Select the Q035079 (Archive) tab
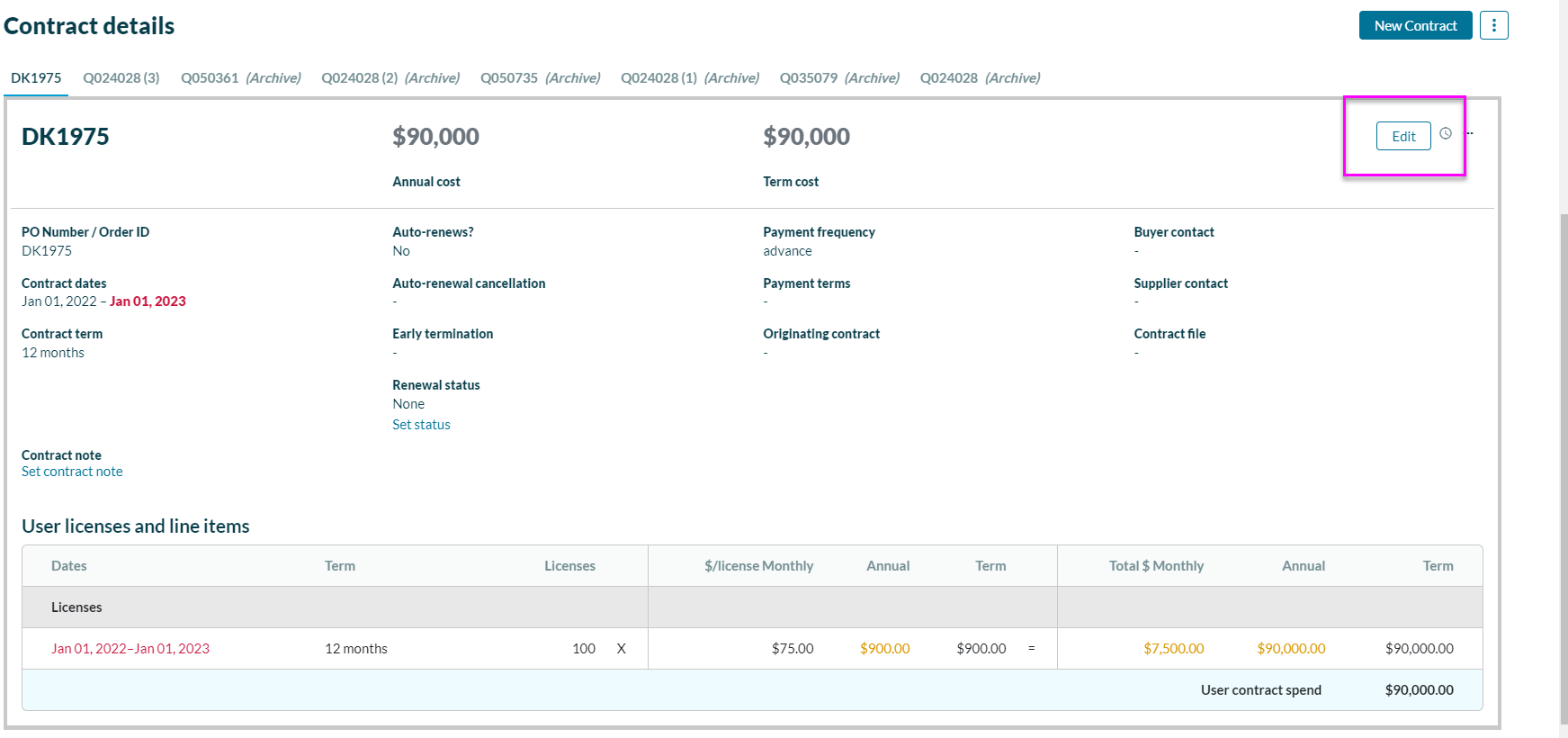 pyautogui.click(x=839, y=78)
